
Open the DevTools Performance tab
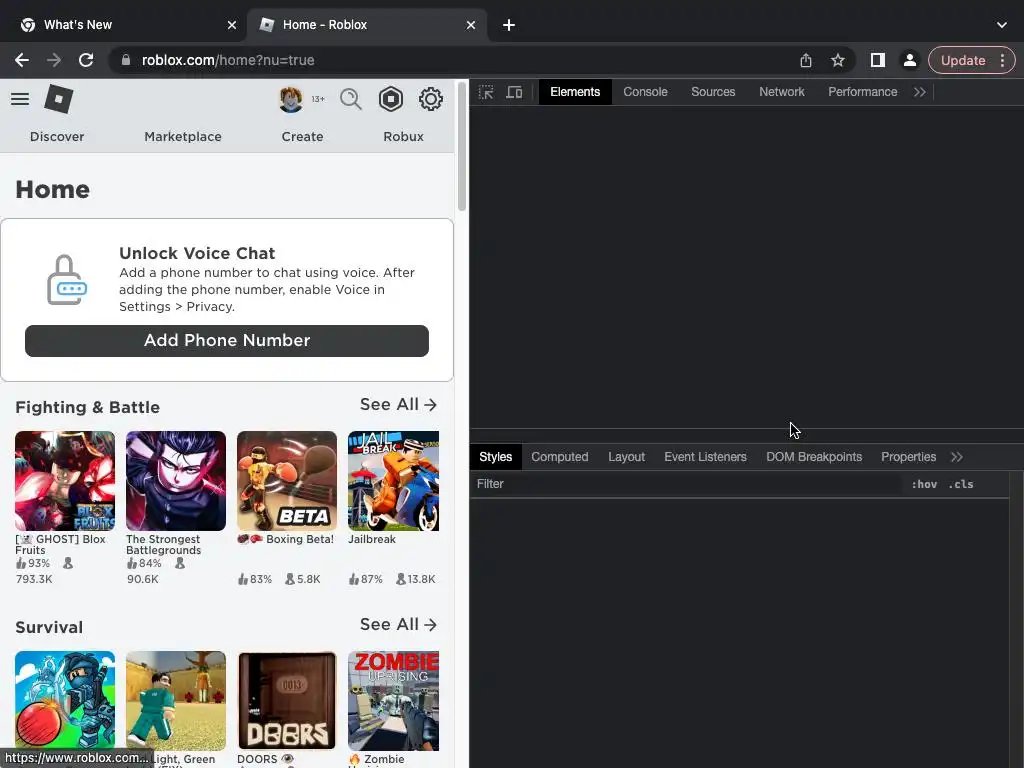(x=863, y=92)
